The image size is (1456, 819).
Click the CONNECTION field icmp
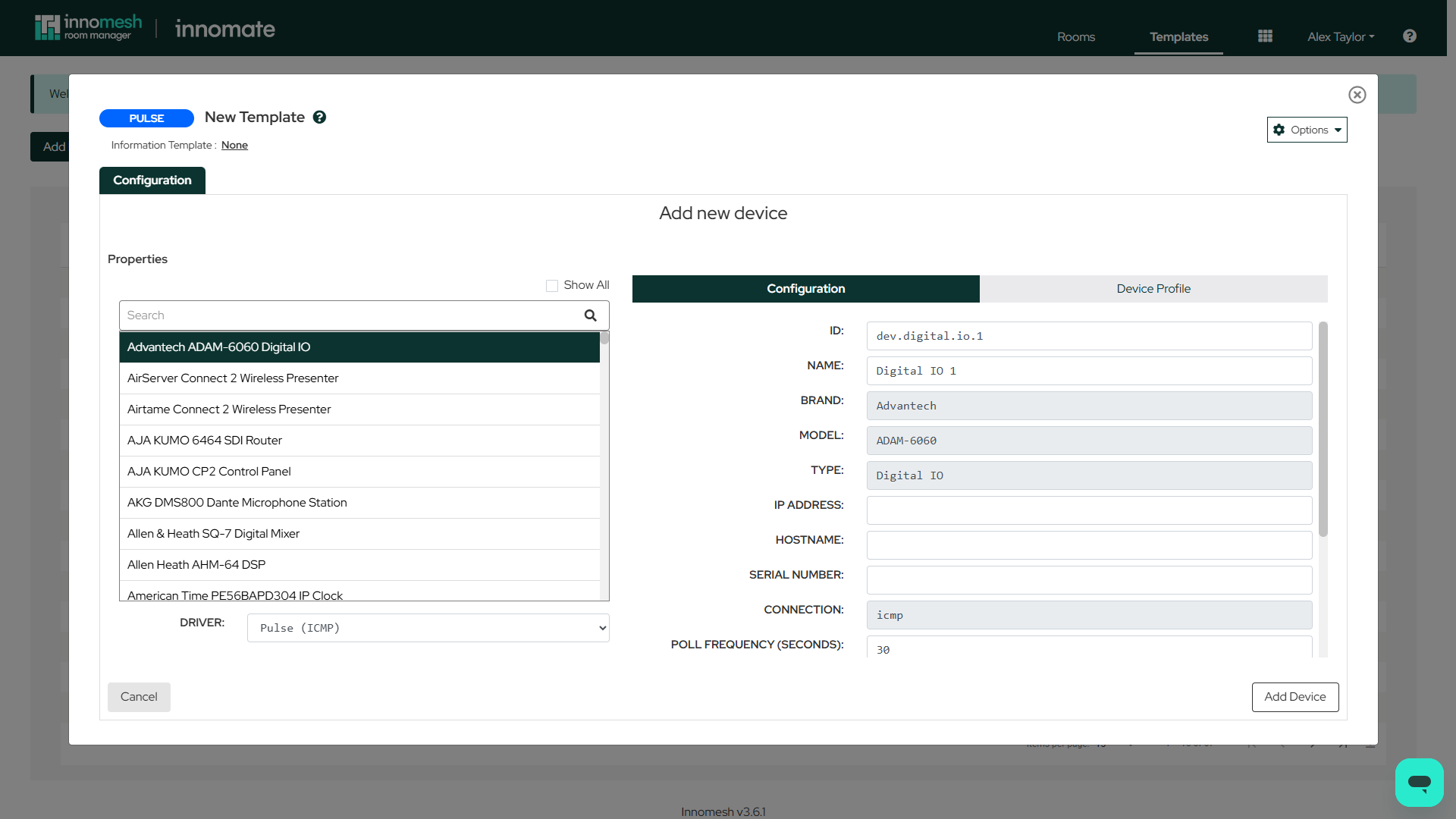tap(1089, 615)
